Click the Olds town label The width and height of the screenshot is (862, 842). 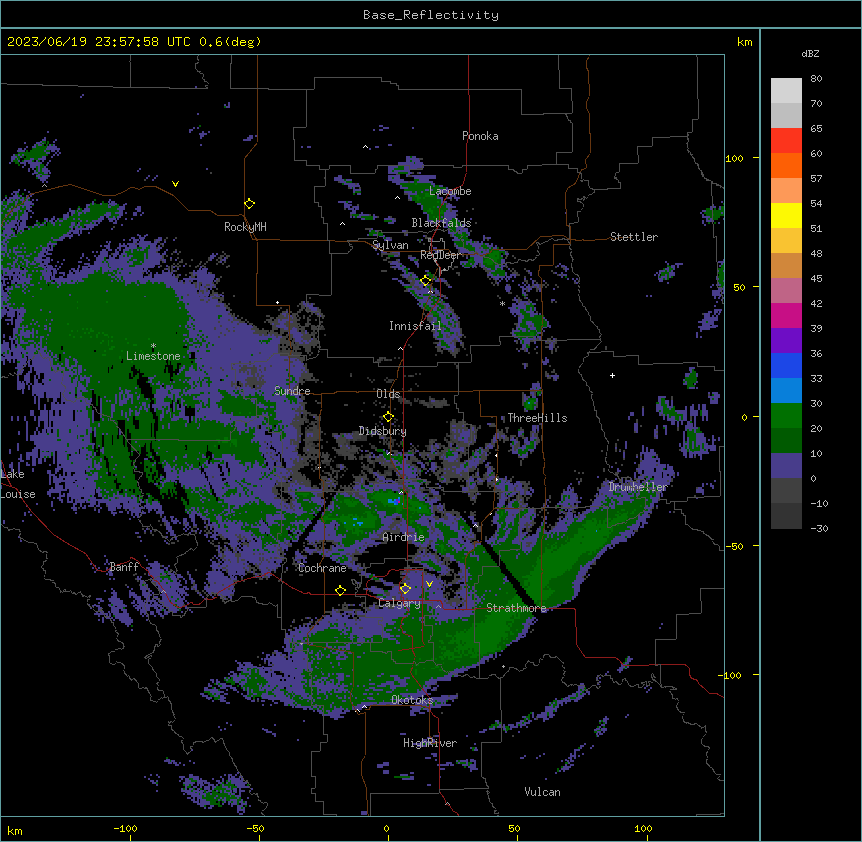pos(388,394)
